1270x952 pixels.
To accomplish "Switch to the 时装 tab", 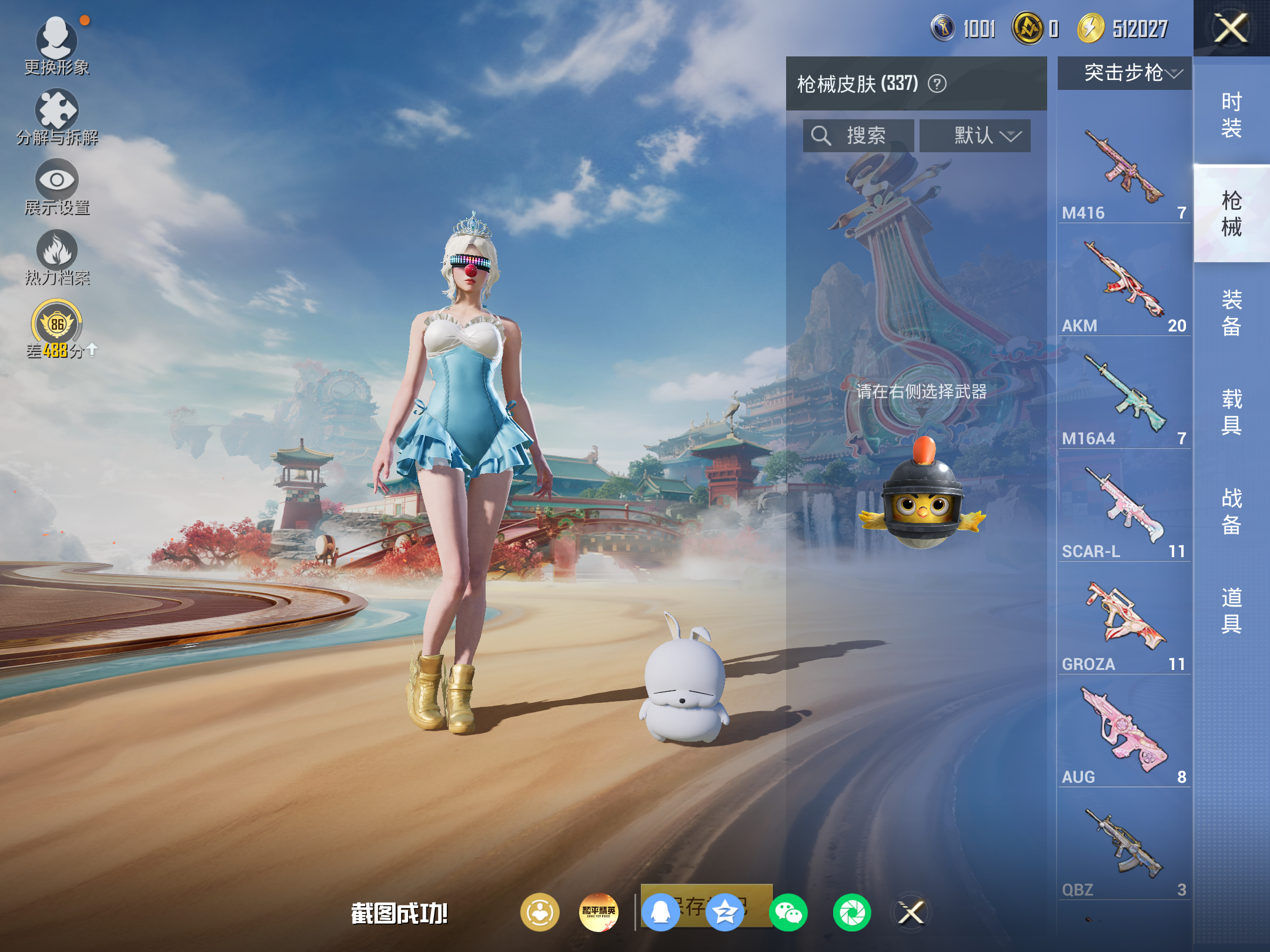I will (x=1231, y=115).
